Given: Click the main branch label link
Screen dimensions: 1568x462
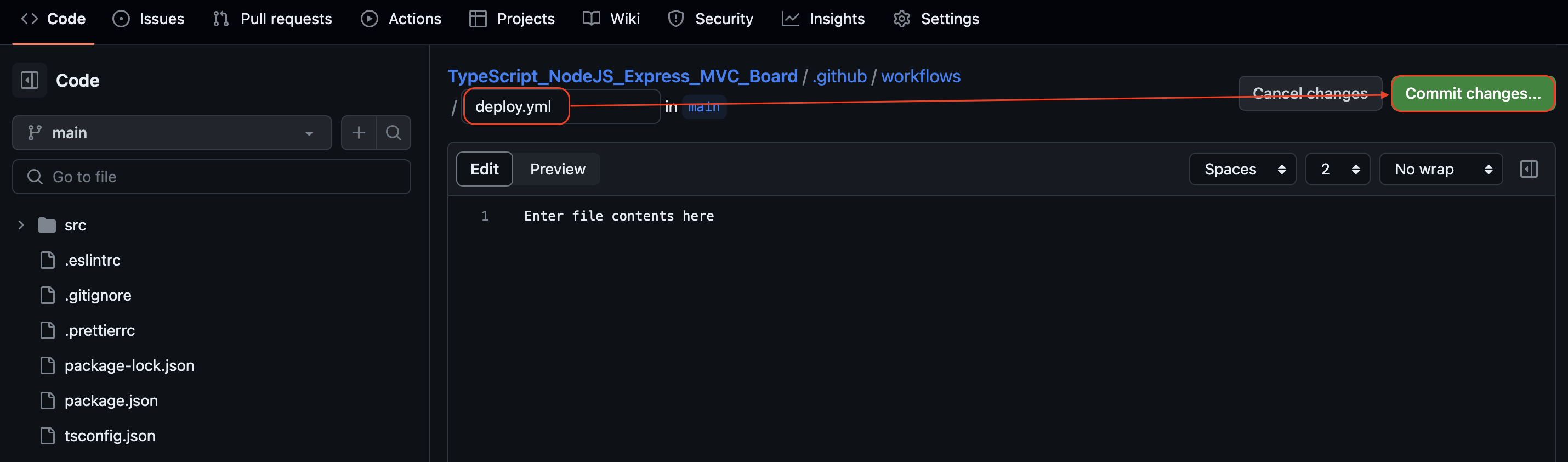Looking at the screenshot, I should point(703,108).
